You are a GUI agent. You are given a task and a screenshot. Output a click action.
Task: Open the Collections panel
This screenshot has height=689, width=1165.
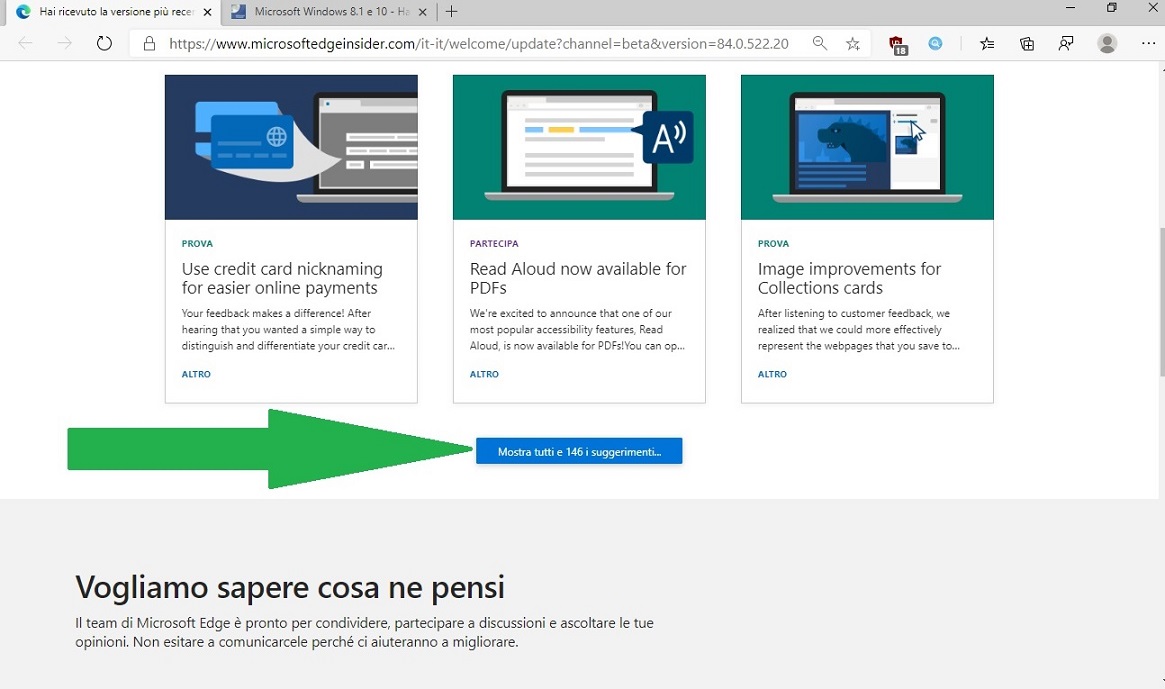(1027, 44)
